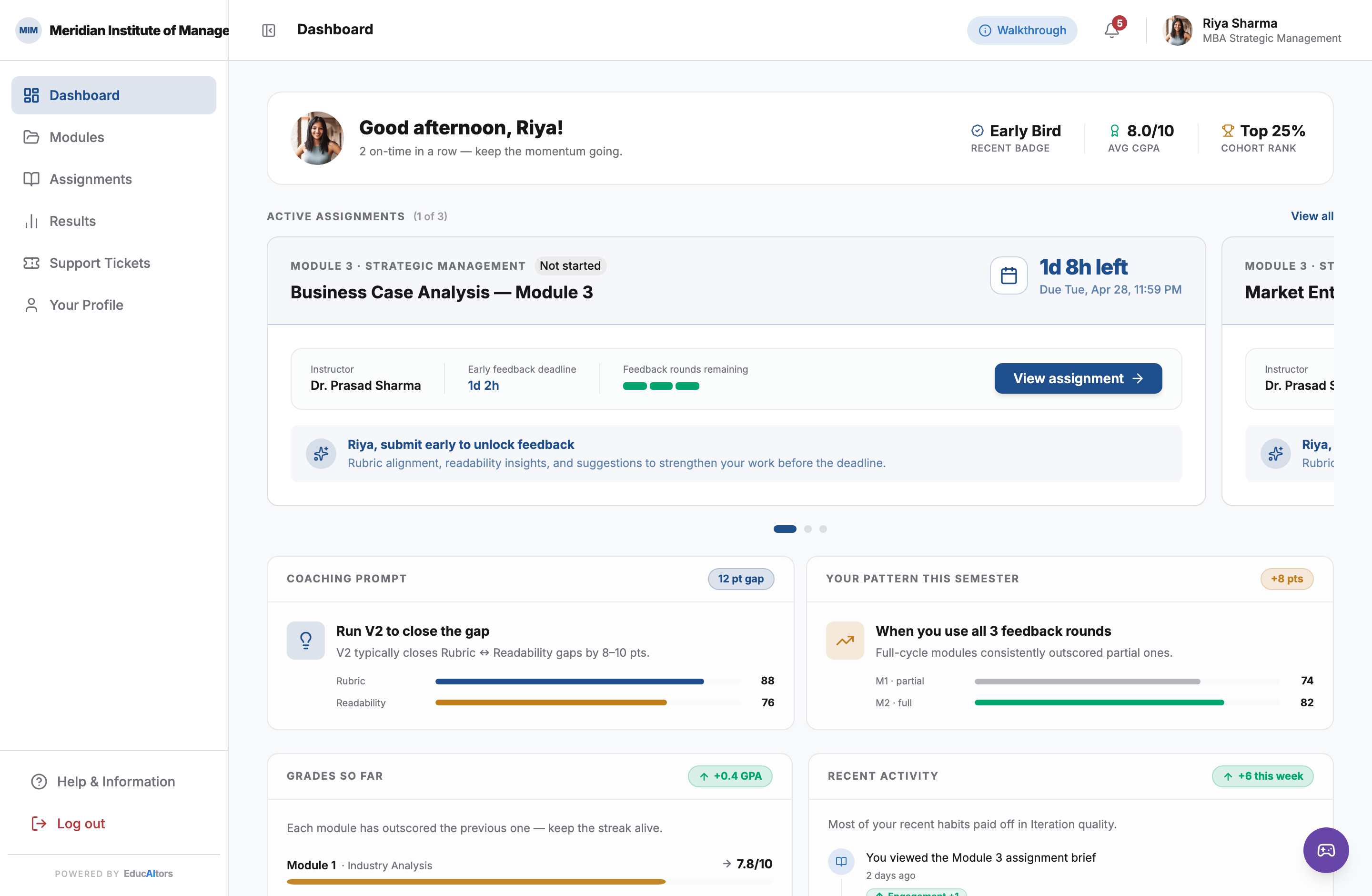The width and height of the screenshot is (1372, 896).
Task: Click the Not started status tag
Action: 570,266
